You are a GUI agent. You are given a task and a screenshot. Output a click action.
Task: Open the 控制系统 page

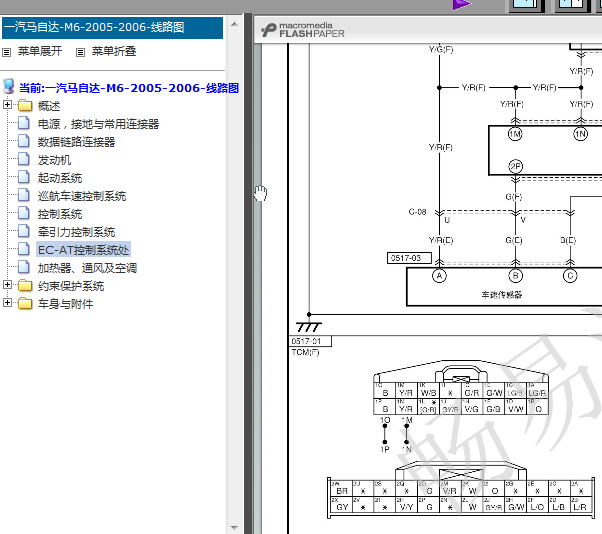(60, 214)
